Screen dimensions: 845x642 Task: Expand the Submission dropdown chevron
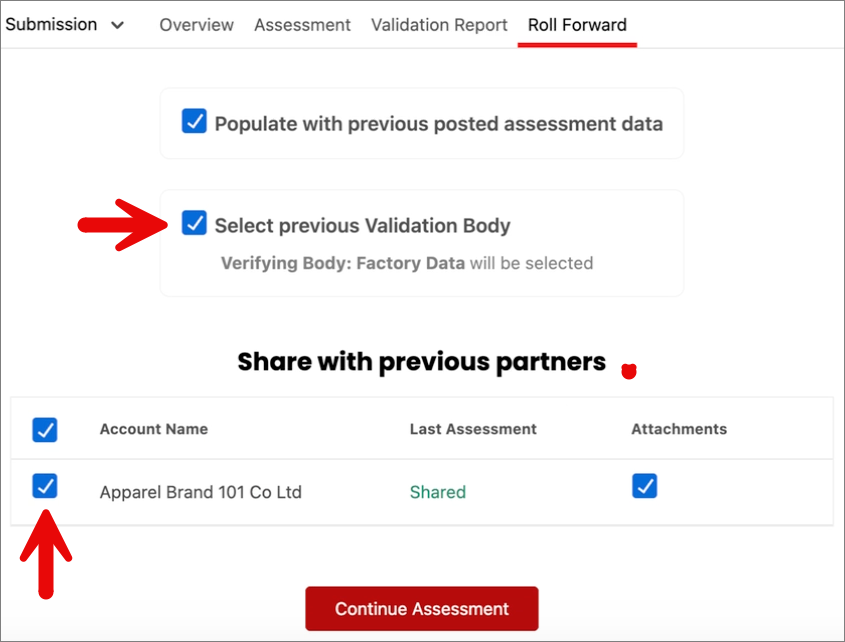[x=117, y=25]
